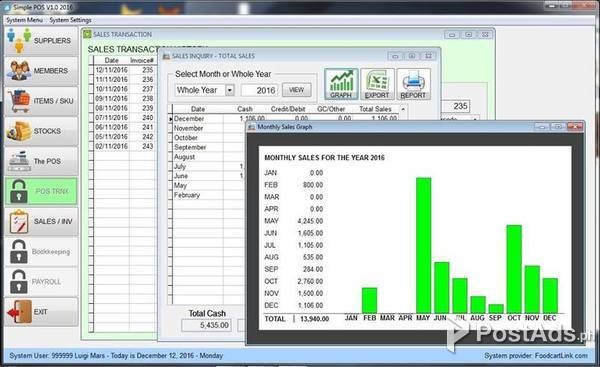600x367 pixels.
Task: Launch The POS cash register
Action: pos(41,161)
